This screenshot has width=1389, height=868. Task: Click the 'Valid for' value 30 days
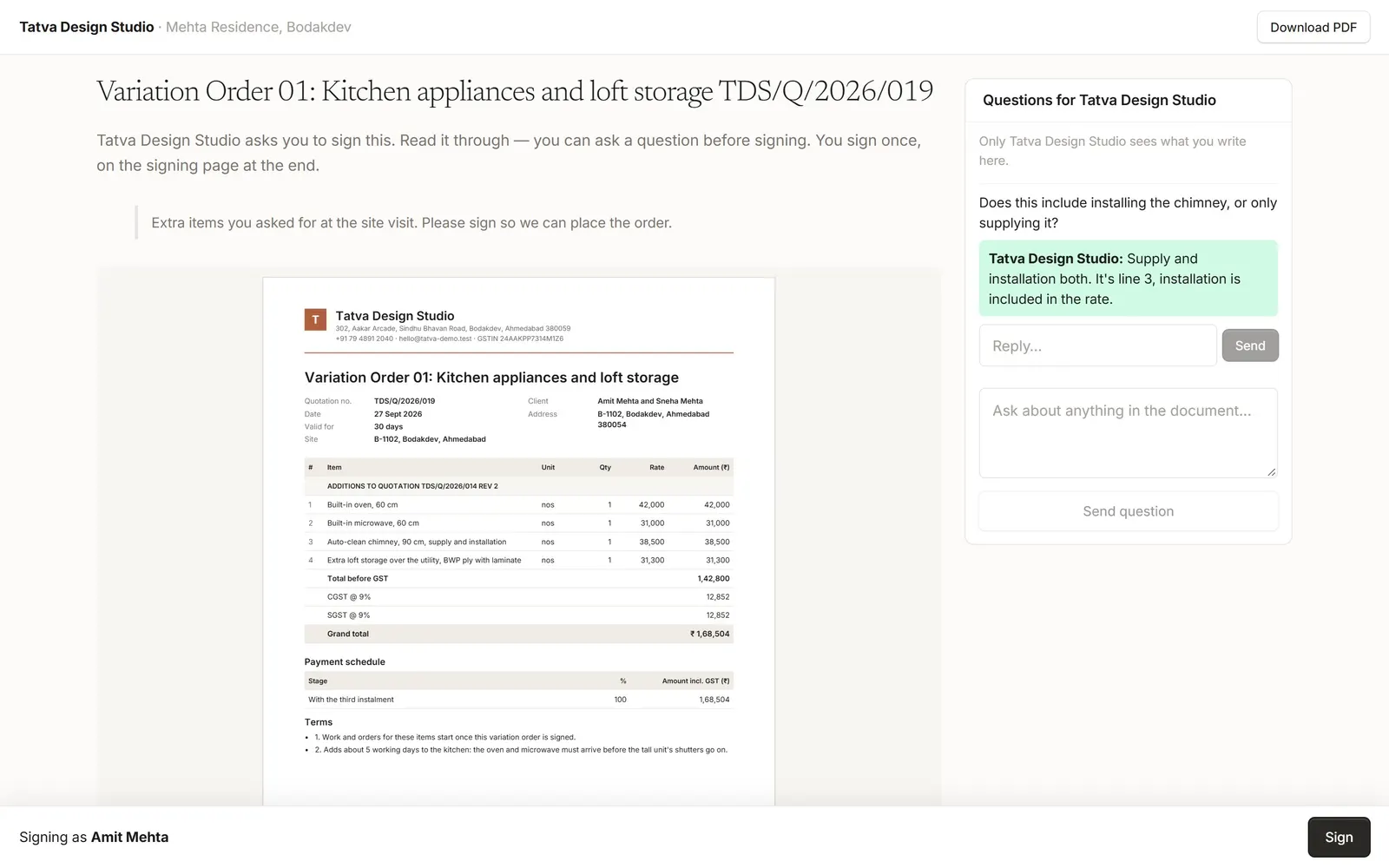tap(388, 427)
